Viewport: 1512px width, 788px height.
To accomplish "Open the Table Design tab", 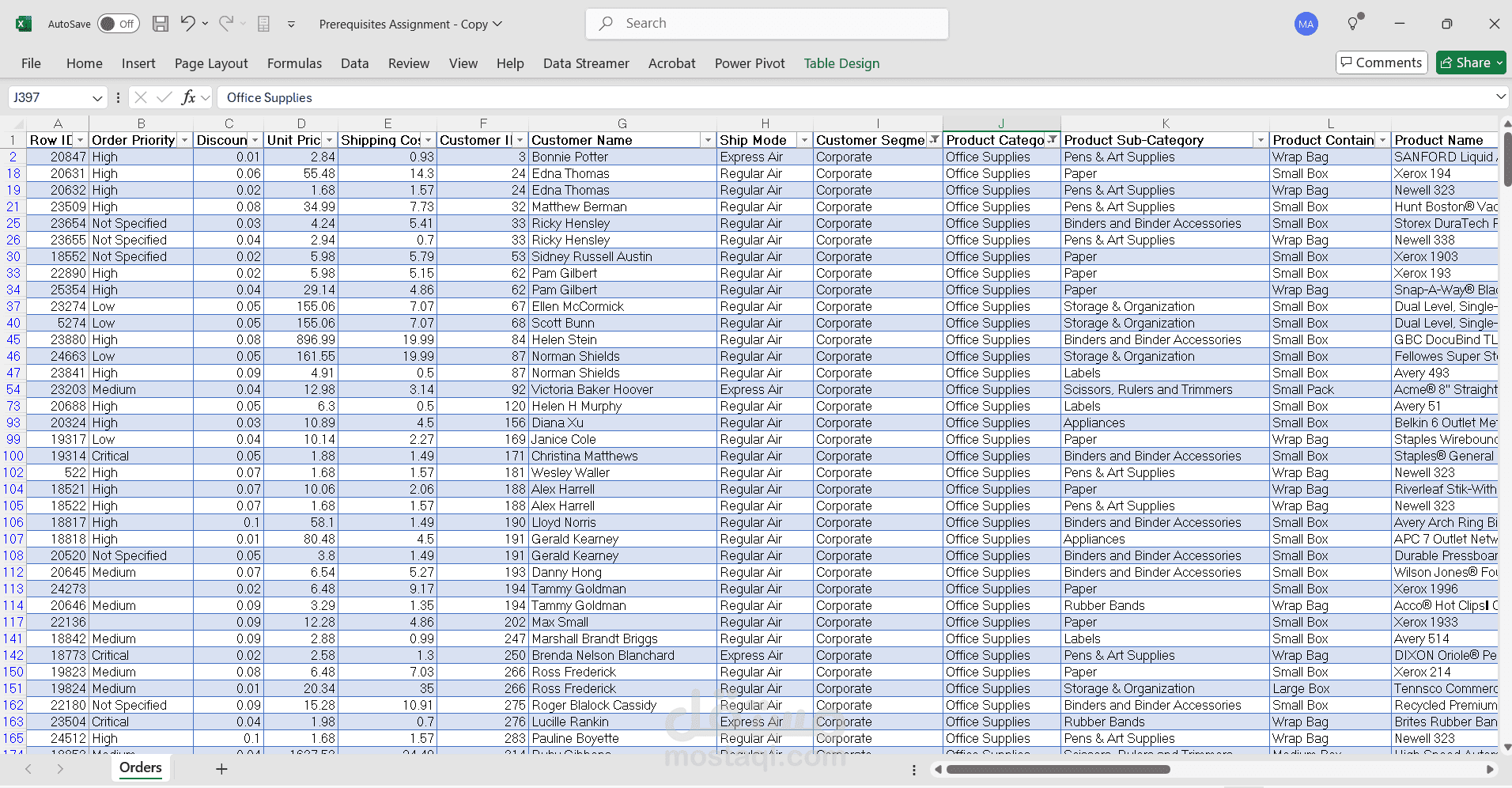I will pyautogui.click(x=841, y=63).
